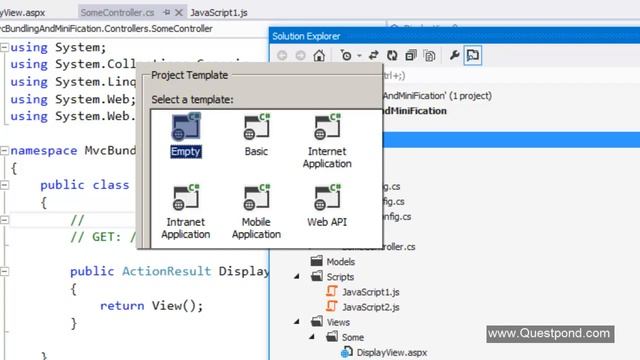The image size is (640, 360).
Task: Collapse the using directives block
Action: 4,47
